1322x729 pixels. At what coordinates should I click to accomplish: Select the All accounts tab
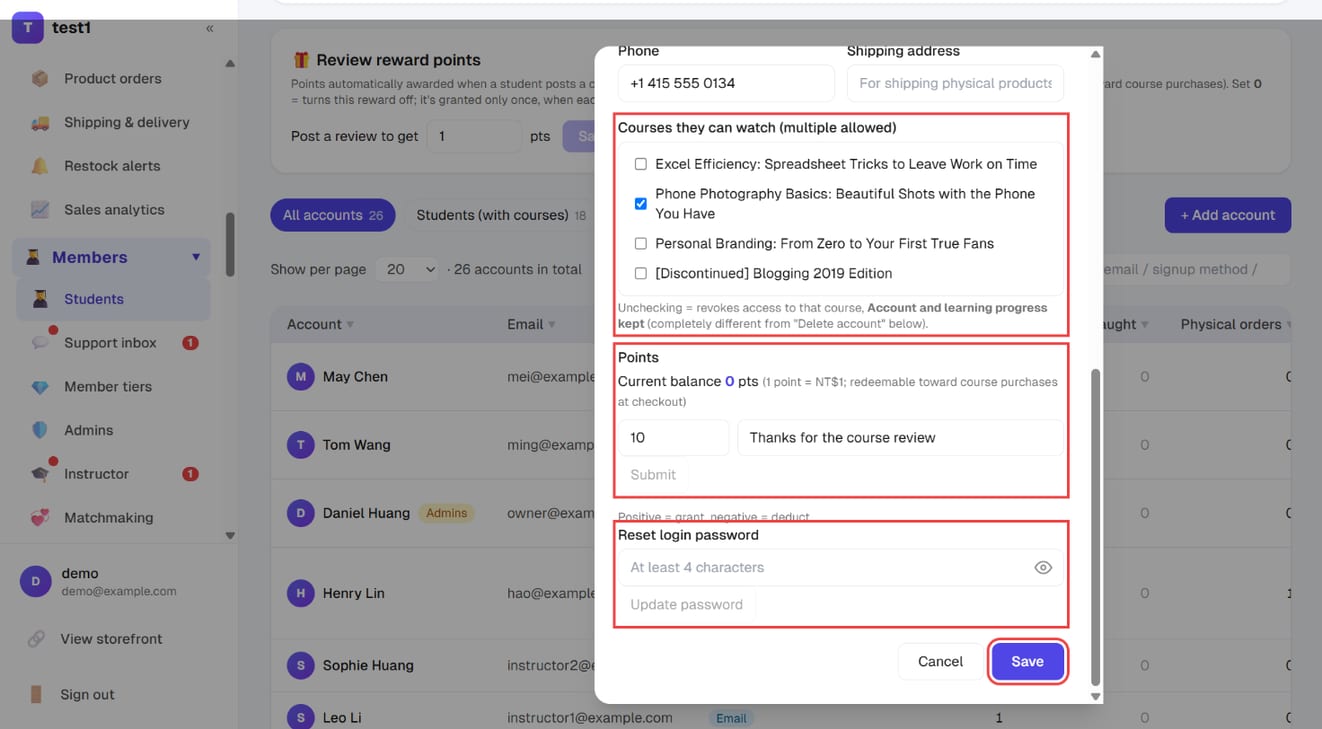pos(333,215)
